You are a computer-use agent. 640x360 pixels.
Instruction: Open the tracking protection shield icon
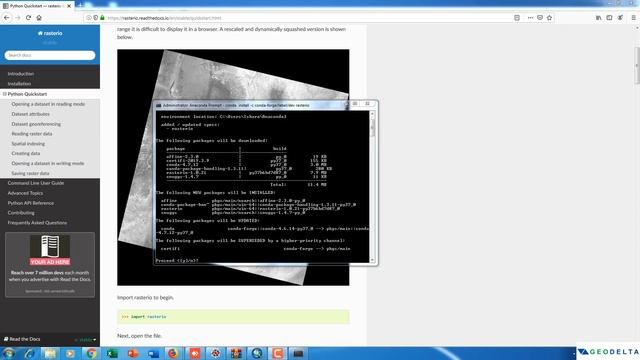96,18
